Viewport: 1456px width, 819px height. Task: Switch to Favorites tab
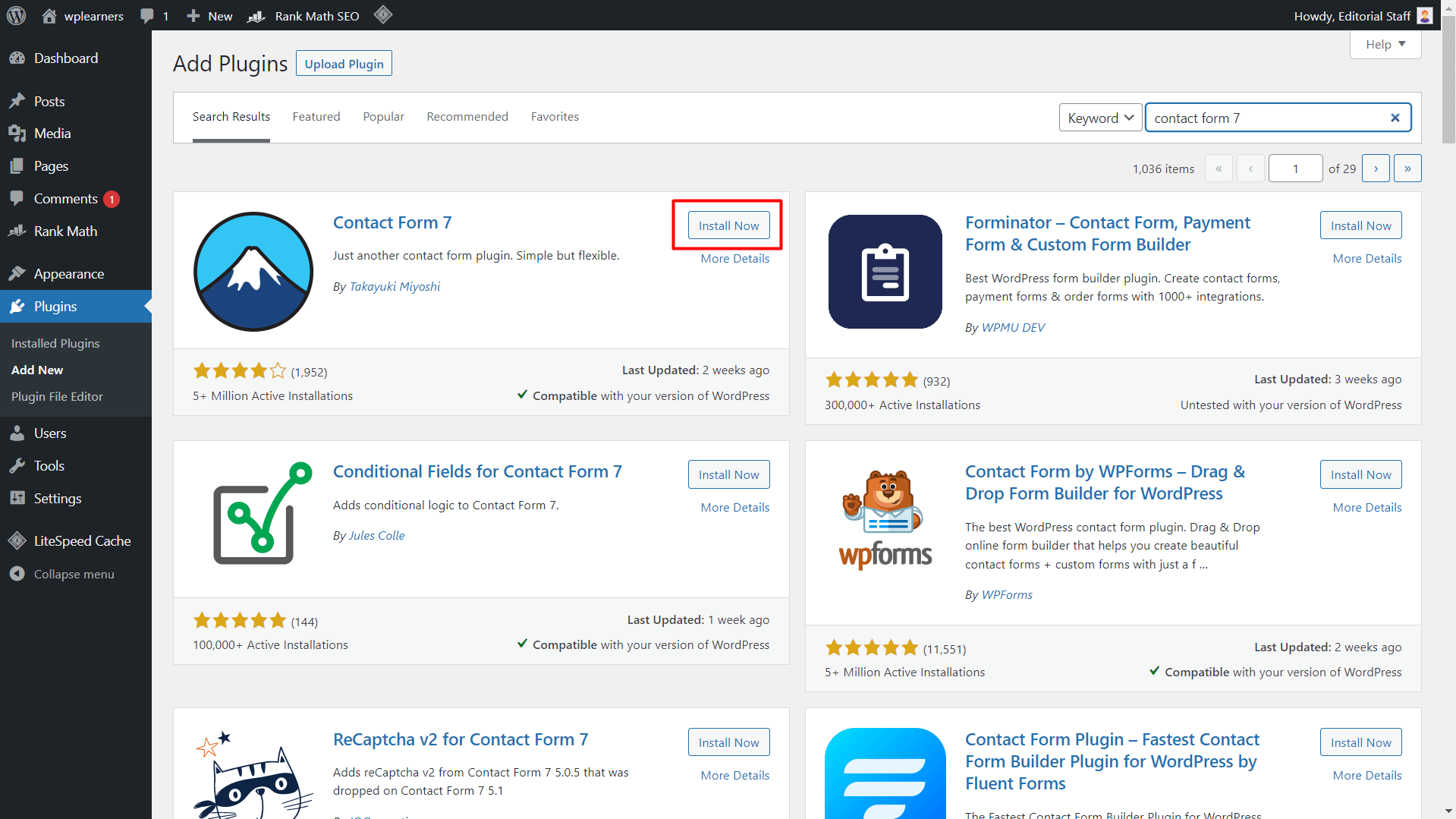(555, 117)
